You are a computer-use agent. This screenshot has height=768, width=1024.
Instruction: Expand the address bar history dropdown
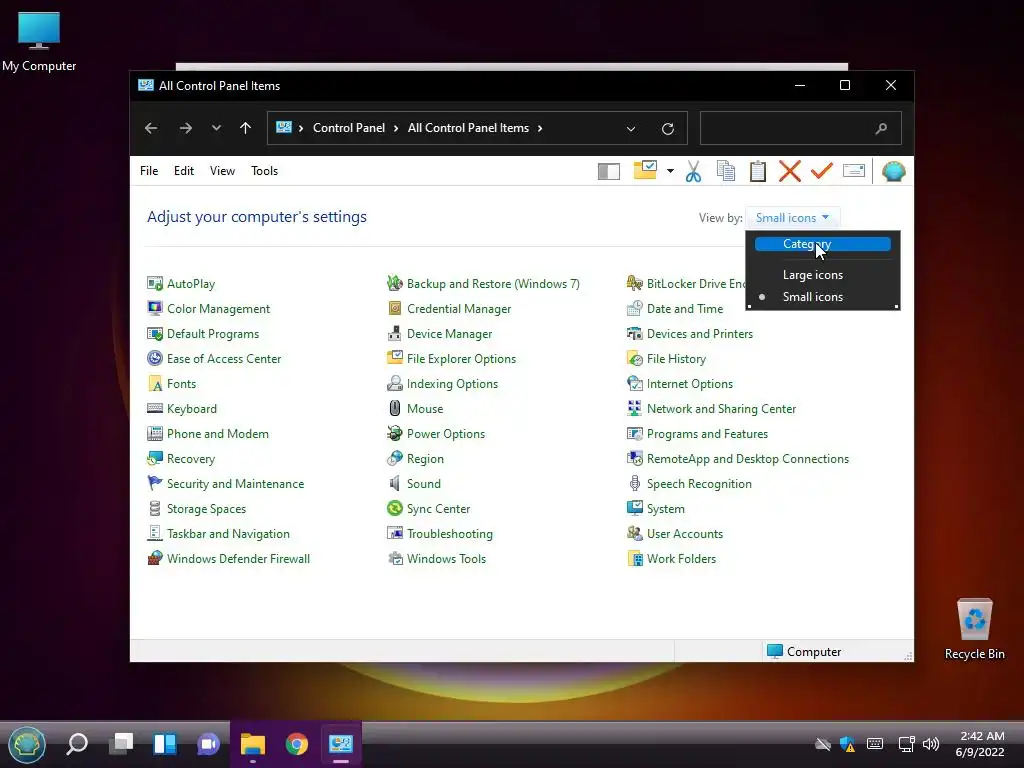tap(631, 129)
